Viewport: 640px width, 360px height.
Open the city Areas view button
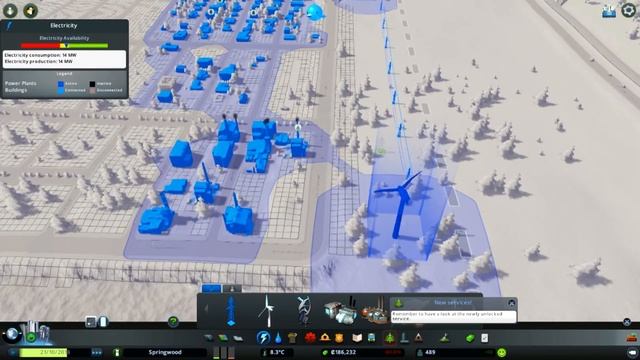609,11
